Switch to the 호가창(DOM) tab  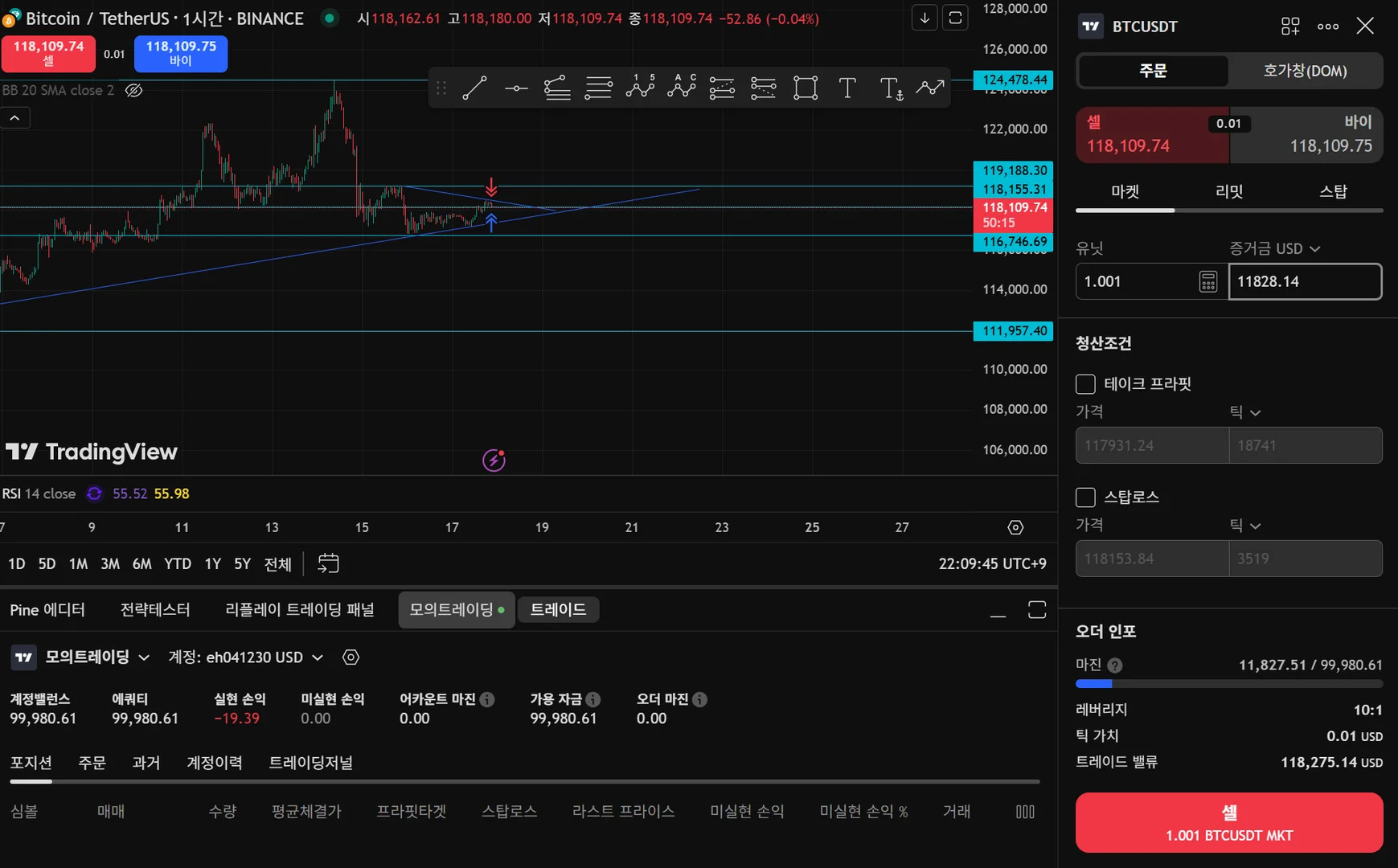(x=1305, y=71)
